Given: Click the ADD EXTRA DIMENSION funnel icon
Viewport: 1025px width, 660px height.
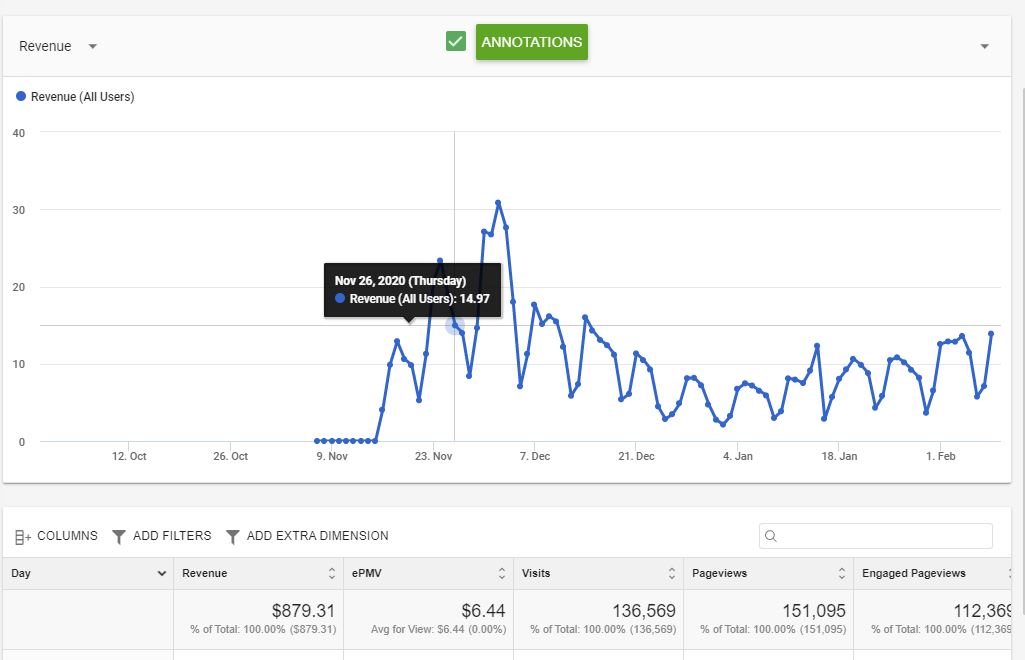Looking at the screenshot, I should [x=233, y=536].
